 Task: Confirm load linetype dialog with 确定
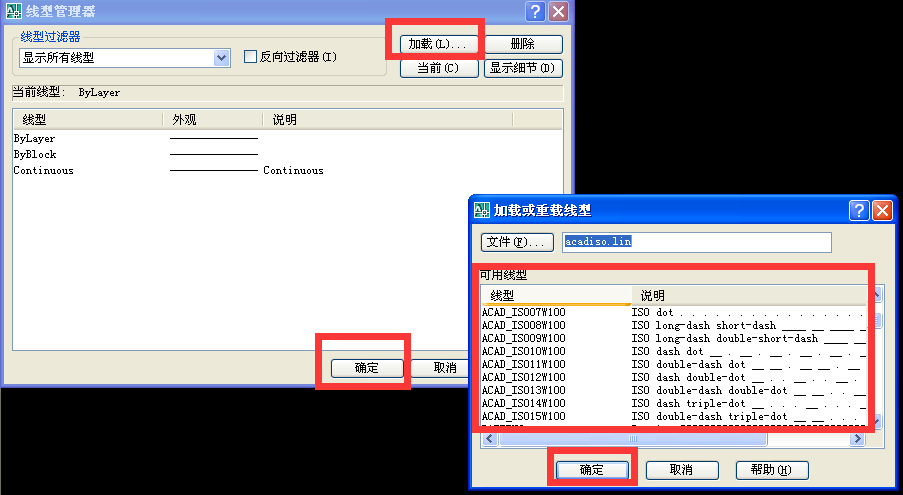pyautogui.click(x=592, y=470)
